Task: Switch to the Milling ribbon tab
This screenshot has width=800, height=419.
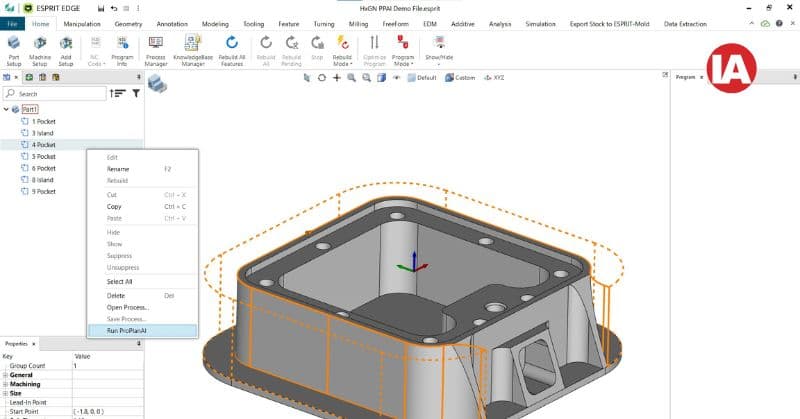Action: [x=358, y=24]
